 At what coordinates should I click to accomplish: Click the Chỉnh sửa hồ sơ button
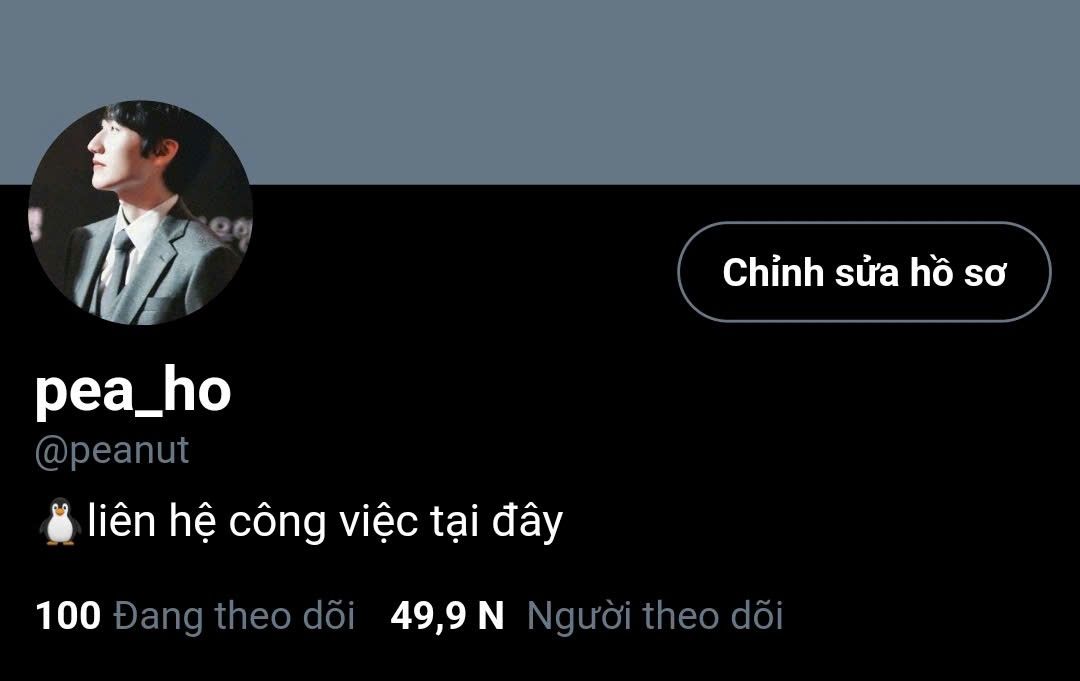864,272
